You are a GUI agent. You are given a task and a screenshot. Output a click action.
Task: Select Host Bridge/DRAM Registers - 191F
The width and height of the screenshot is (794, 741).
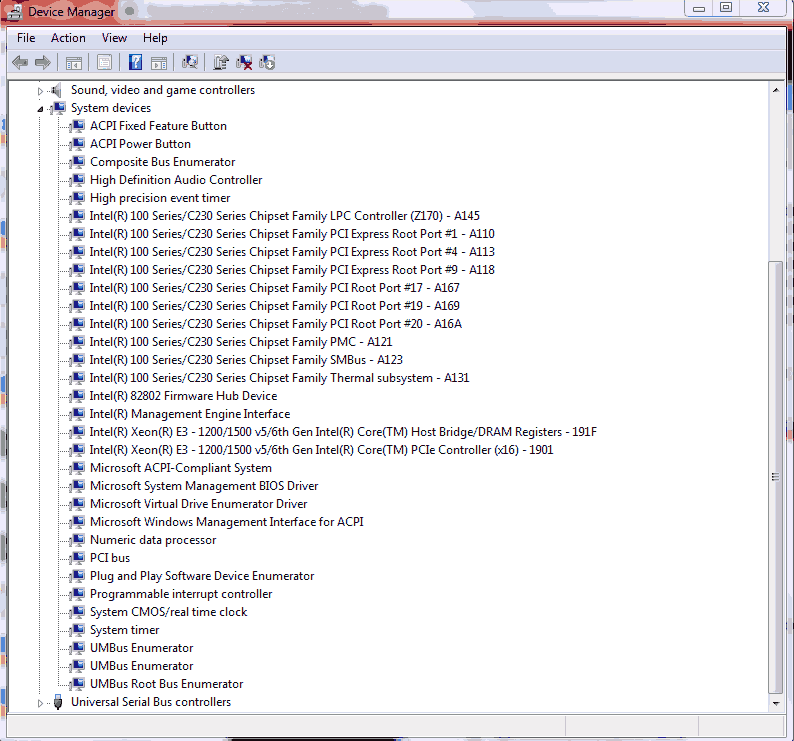(343, 432)
